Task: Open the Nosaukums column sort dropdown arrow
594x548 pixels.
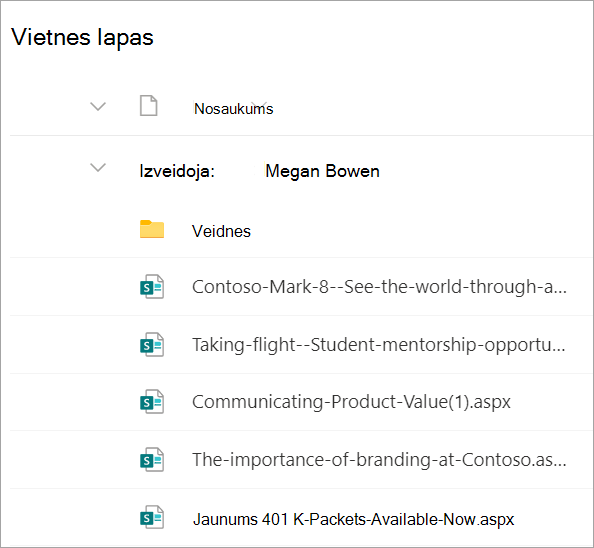Action: 259,105
